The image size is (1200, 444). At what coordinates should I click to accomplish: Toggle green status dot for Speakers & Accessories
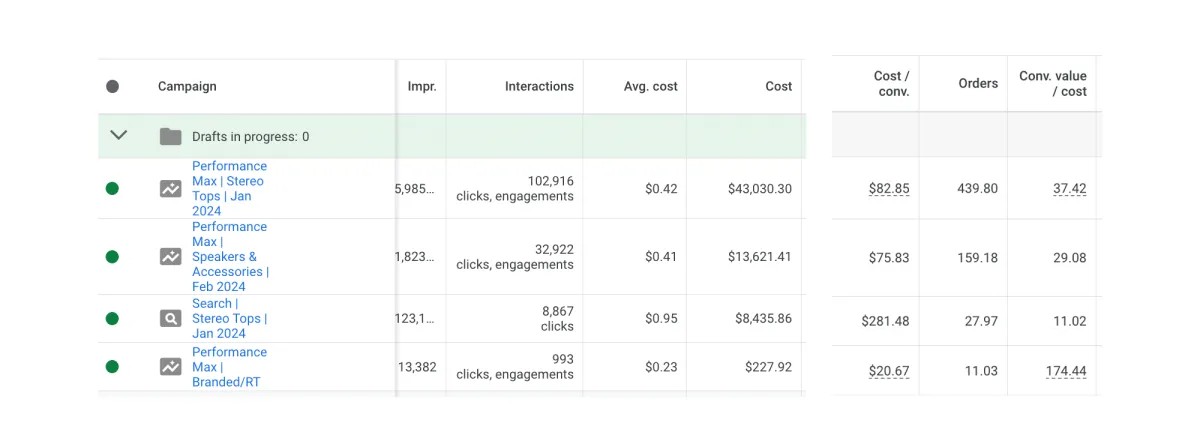(112, 257)
